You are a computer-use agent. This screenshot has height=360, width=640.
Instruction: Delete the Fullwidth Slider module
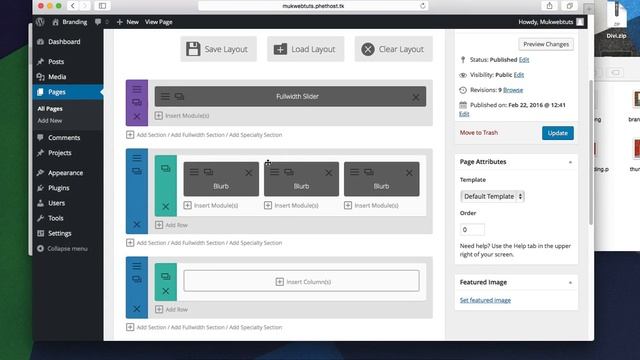click(416, 97)
